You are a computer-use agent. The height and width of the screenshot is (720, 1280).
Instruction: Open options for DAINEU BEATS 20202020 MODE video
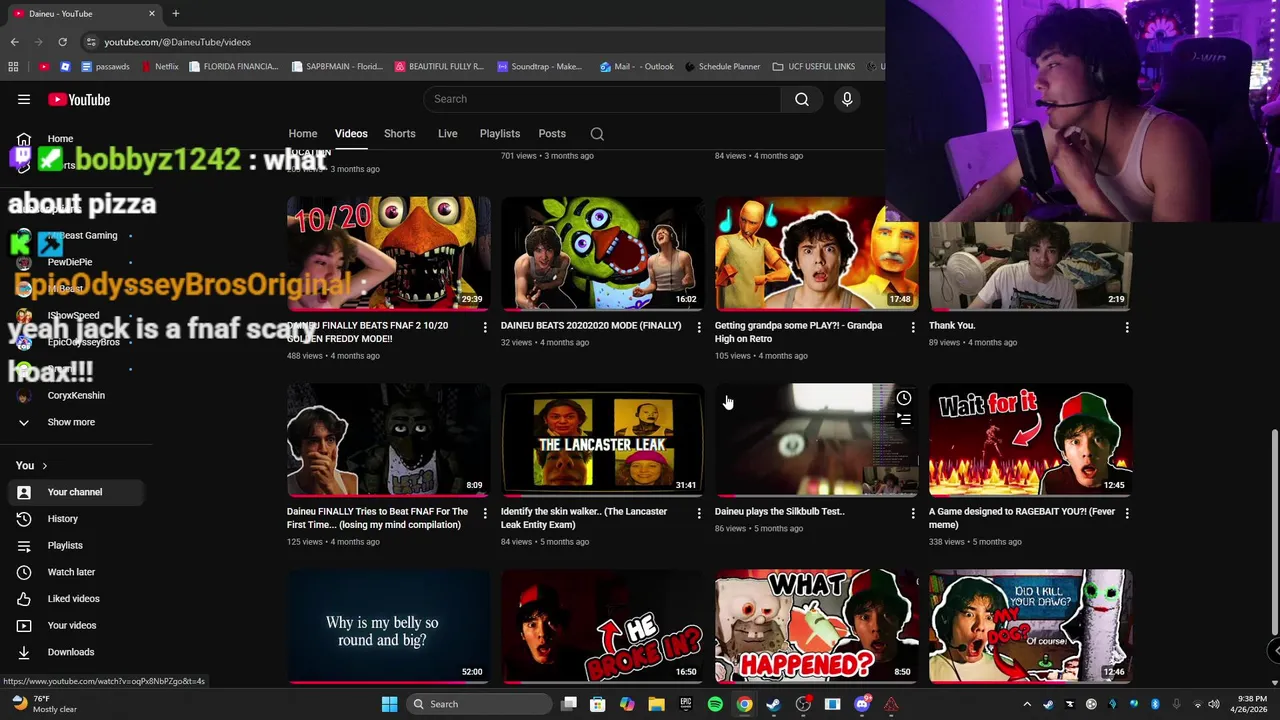click(699, 327)
